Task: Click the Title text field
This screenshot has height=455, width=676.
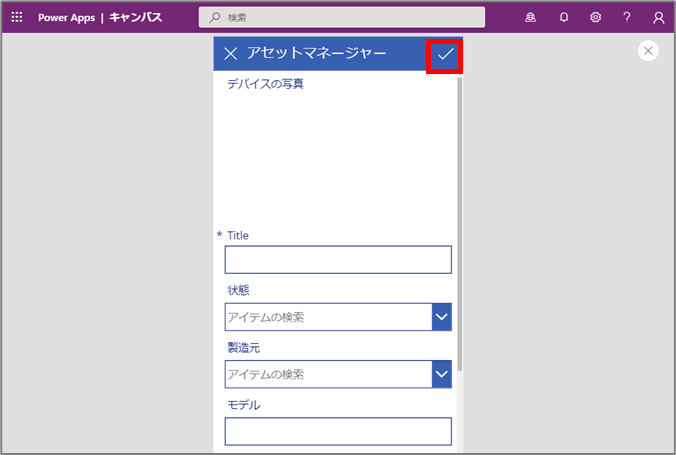Action: click(338, 260)
